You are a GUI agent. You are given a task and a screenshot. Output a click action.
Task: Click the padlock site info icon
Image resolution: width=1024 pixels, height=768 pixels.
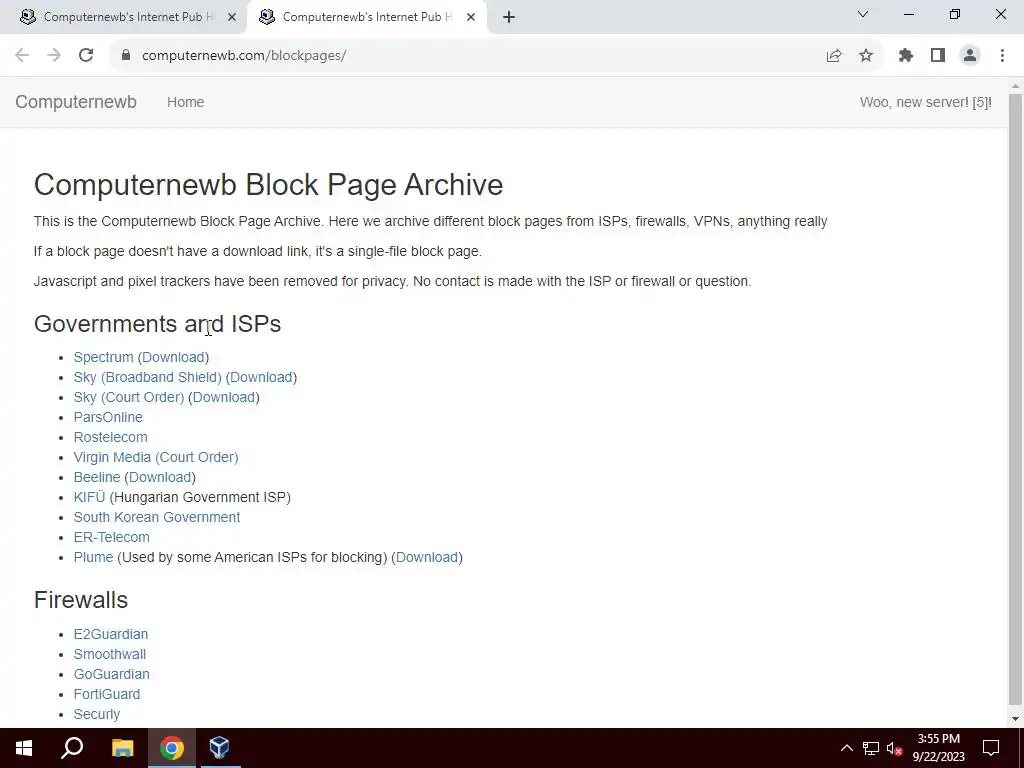[x=126, y=56]
